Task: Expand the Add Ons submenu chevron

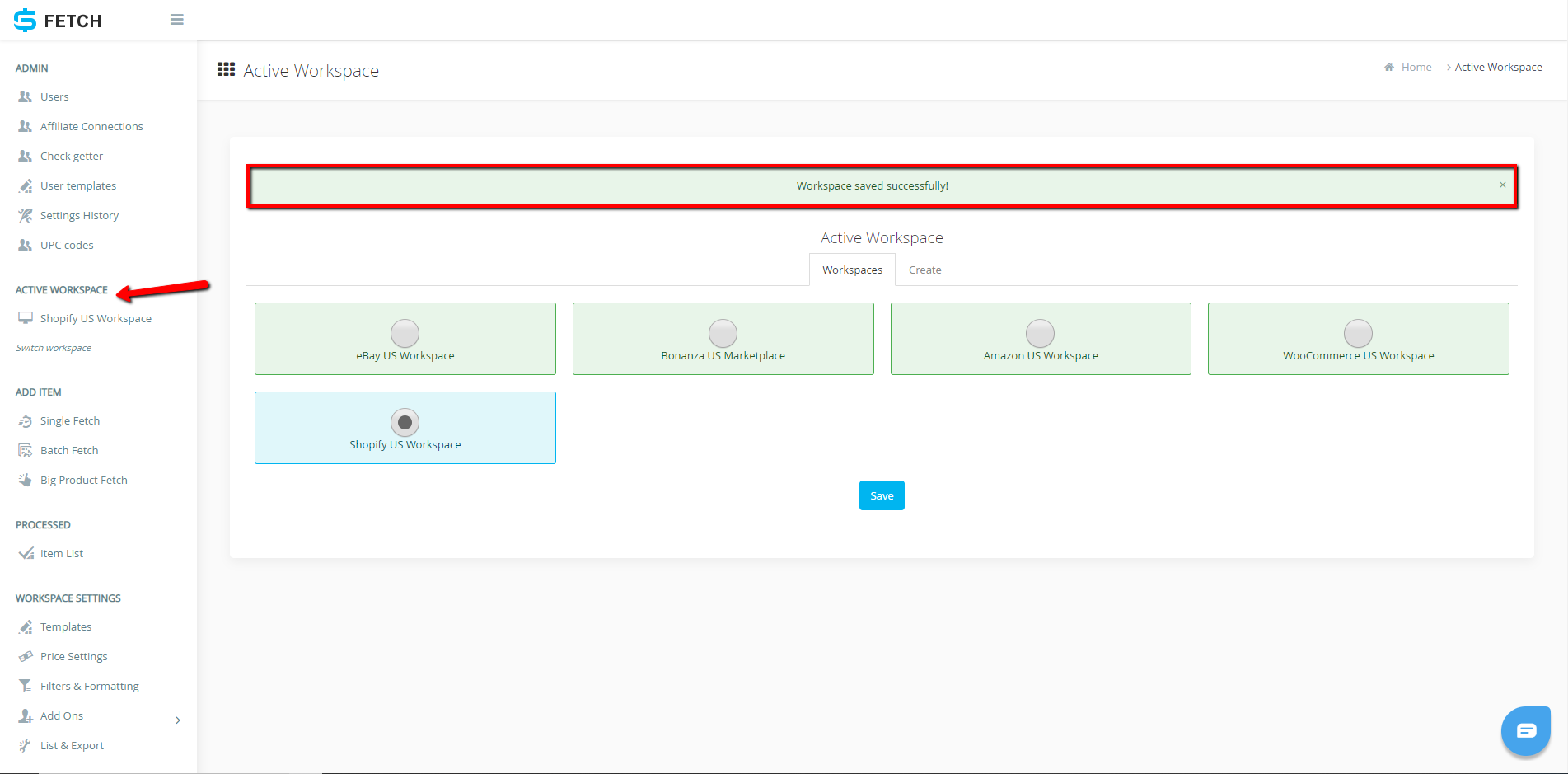Action: (x=178, y=720)
